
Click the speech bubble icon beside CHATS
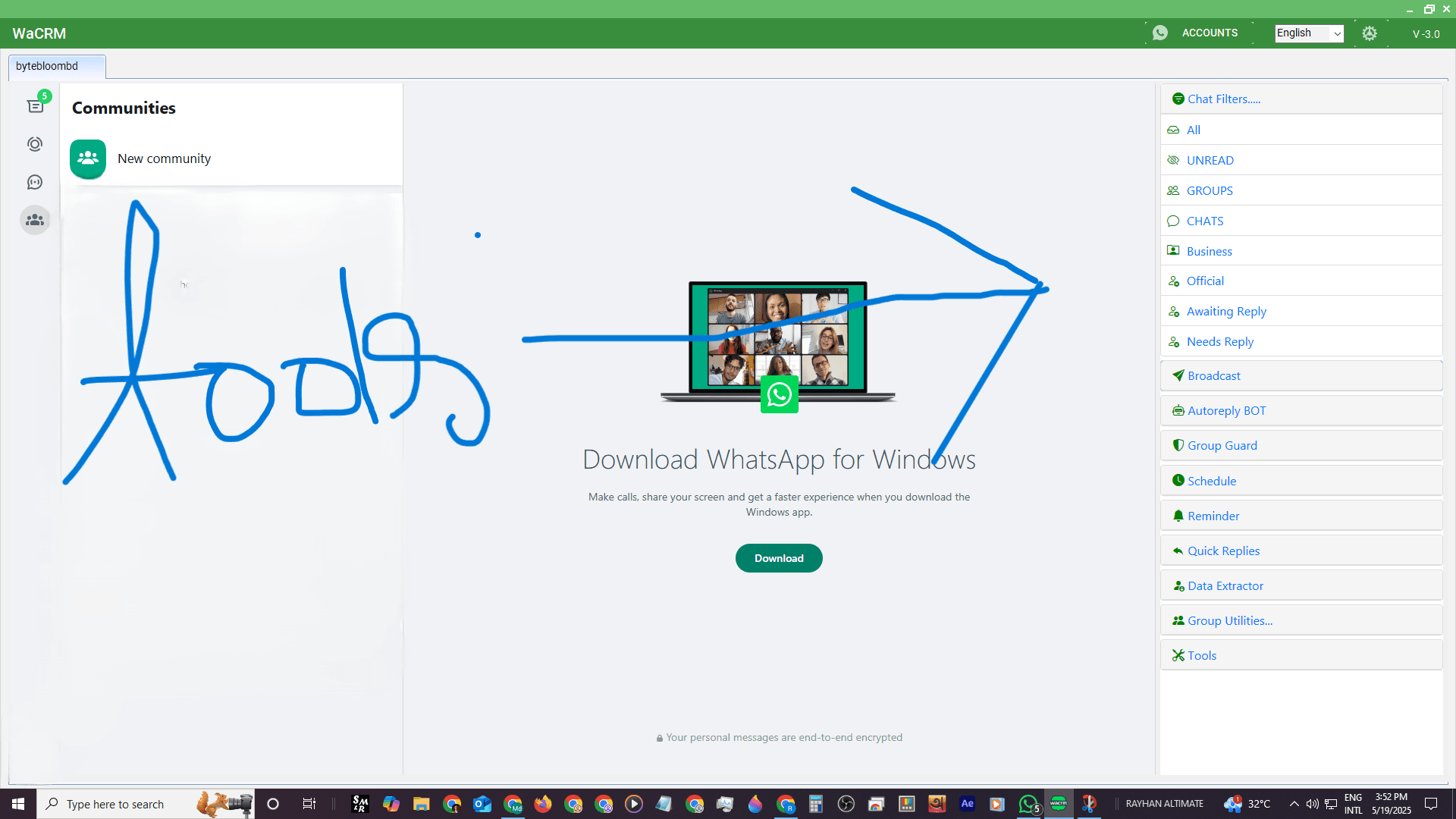[1173, 221]
